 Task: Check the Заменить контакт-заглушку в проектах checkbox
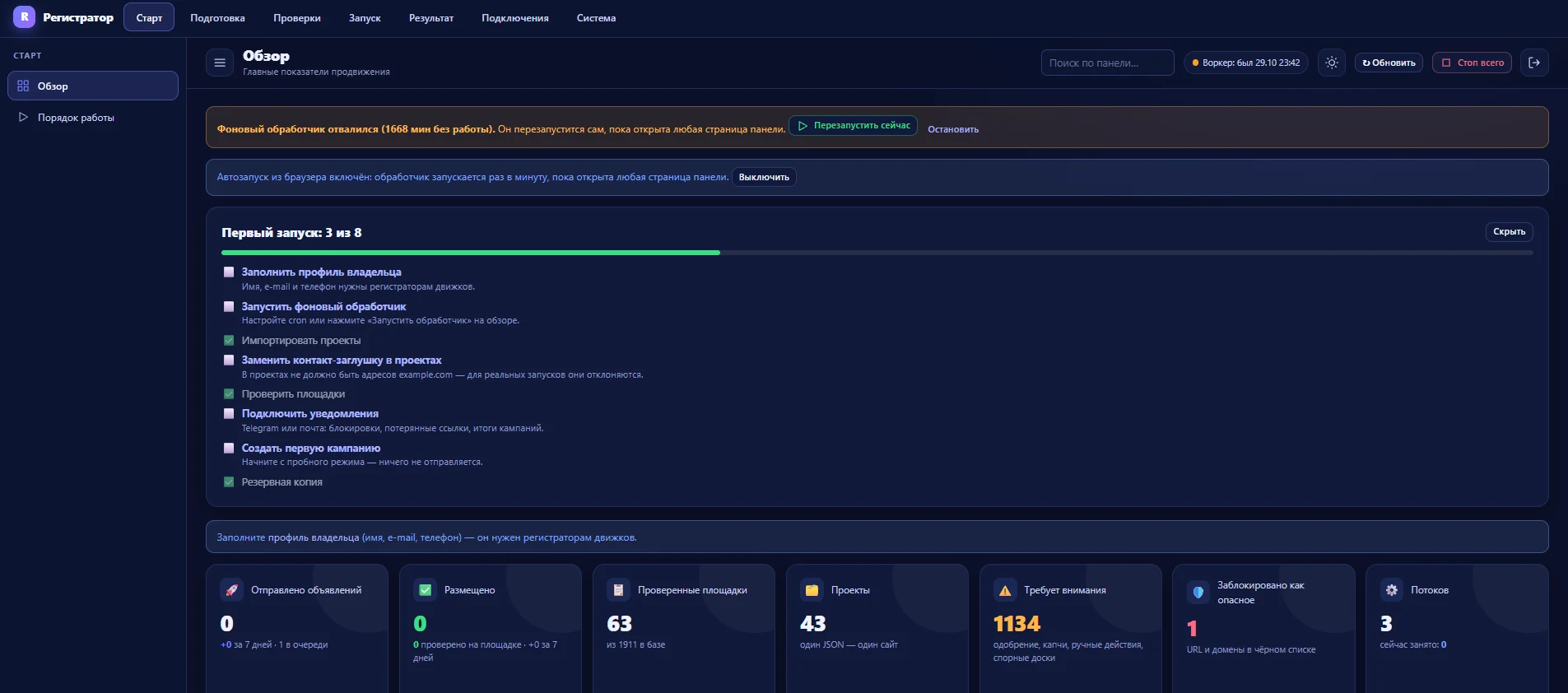pyautogui.click(x=229, y=360)
